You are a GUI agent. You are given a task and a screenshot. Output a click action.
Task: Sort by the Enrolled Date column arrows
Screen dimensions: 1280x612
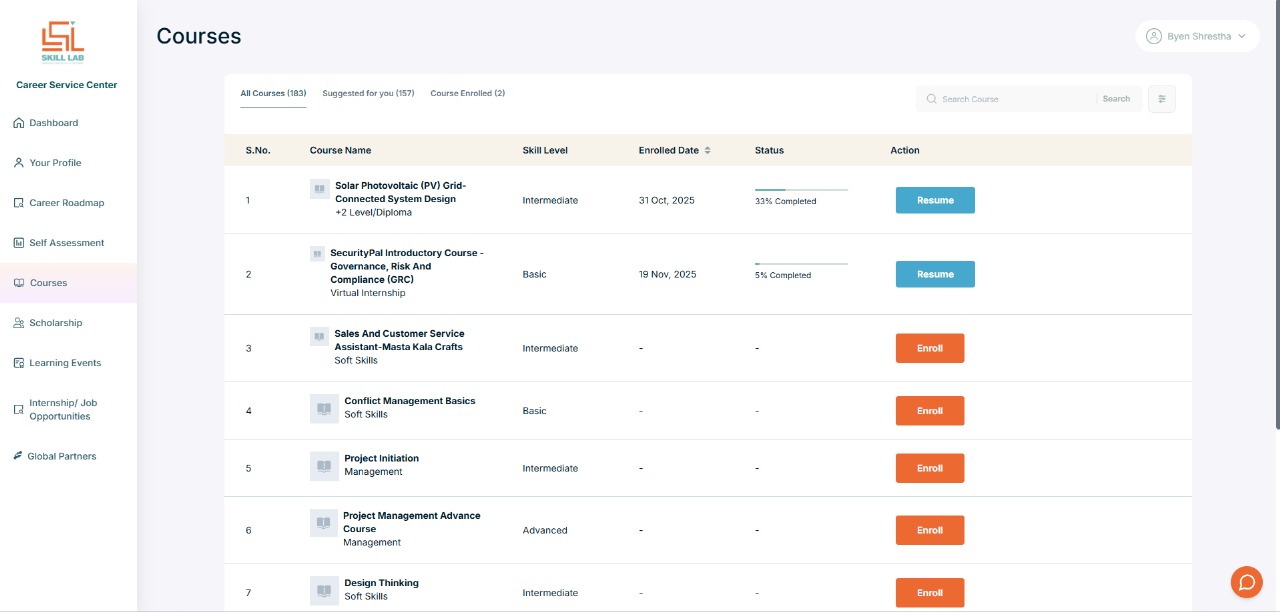click(x=708, y=150)
